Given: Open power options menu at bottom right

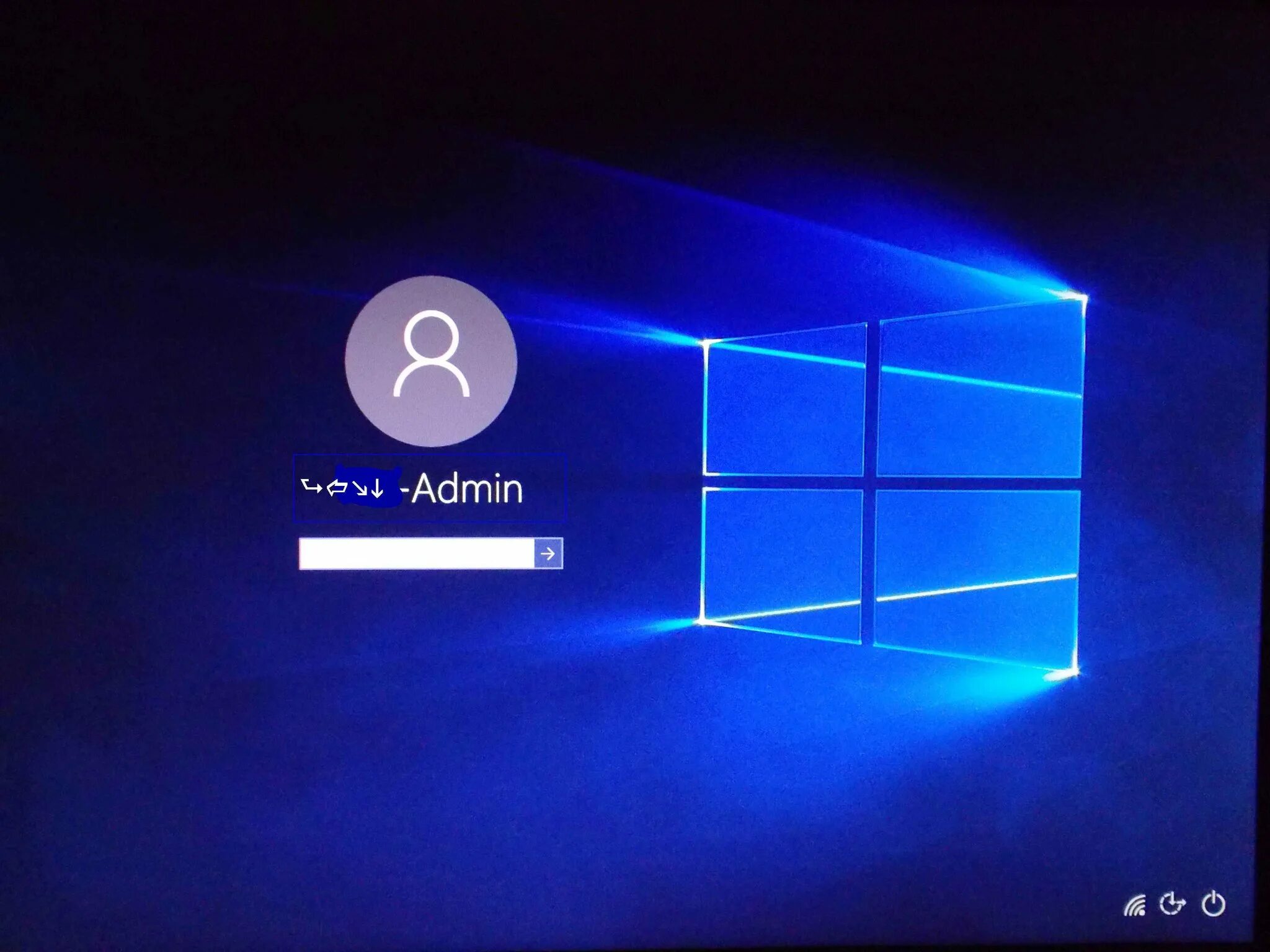Looking at the screenshot, I should (x=1214, y=904).
